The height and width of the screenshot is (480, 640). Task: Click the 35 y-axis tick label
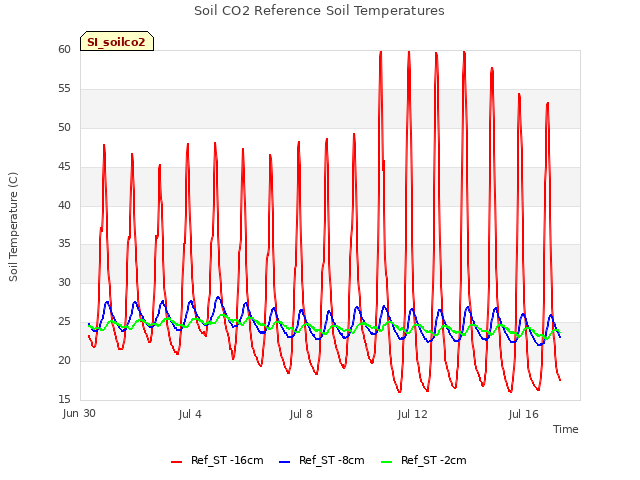pyautogui.click(x=64, y=244)
